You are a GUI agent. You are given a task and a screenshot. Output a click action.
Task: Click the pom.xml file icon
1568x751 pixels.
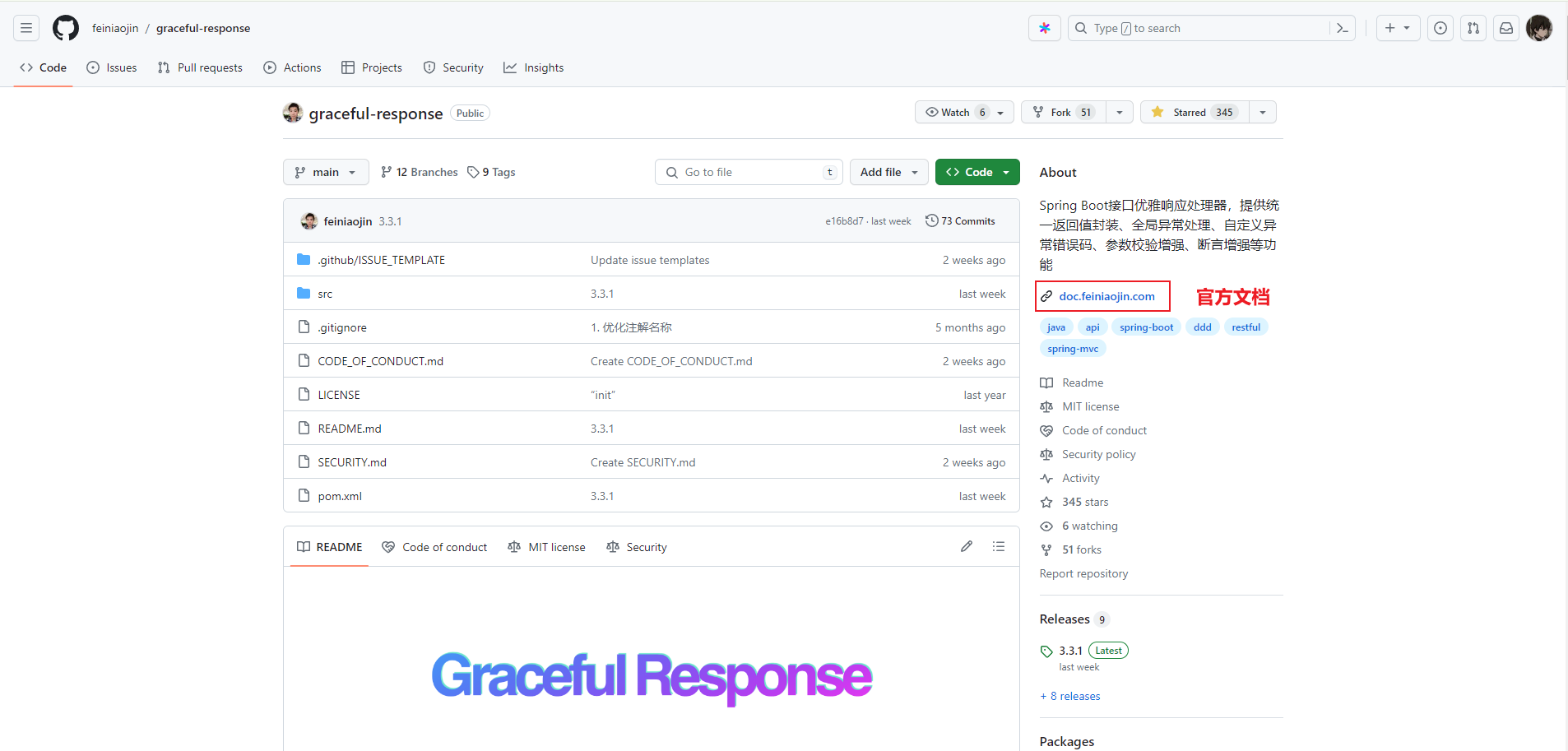[x=304, y=495]
